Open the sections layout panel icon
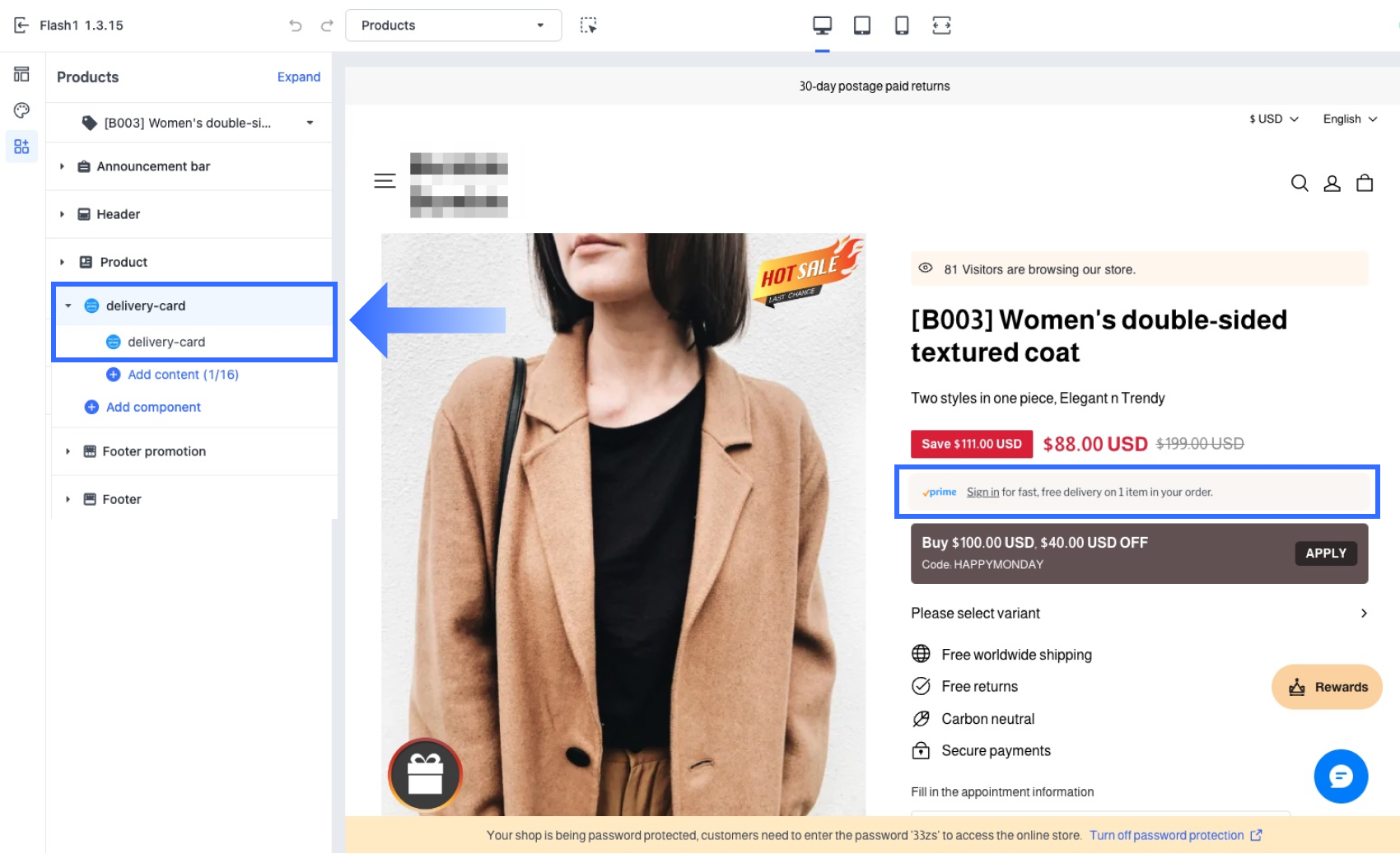1400x854 pixels. point(21,74)
